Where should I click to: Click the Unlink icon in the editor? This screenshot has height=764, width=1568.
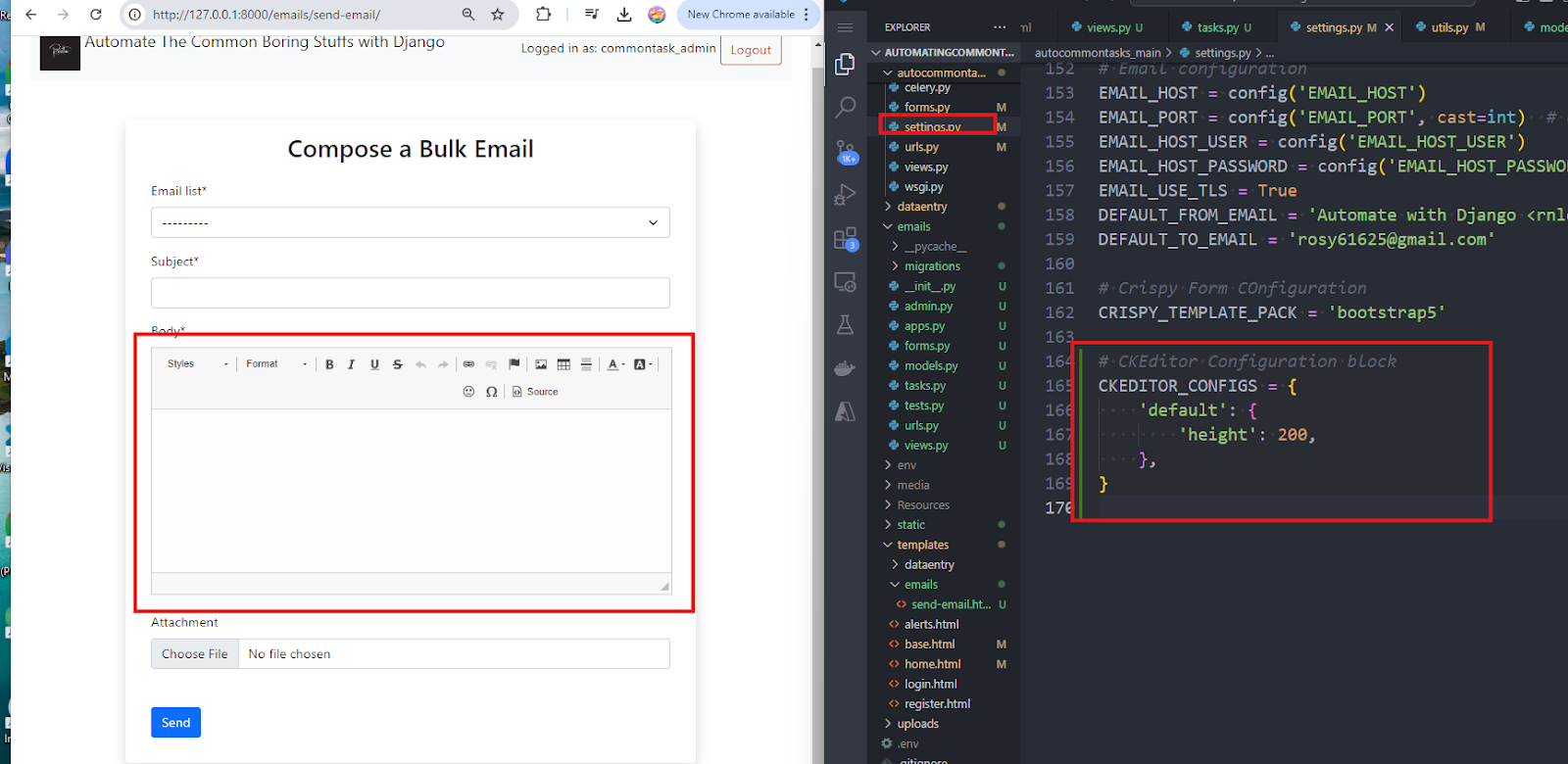(x=491, y=364)
